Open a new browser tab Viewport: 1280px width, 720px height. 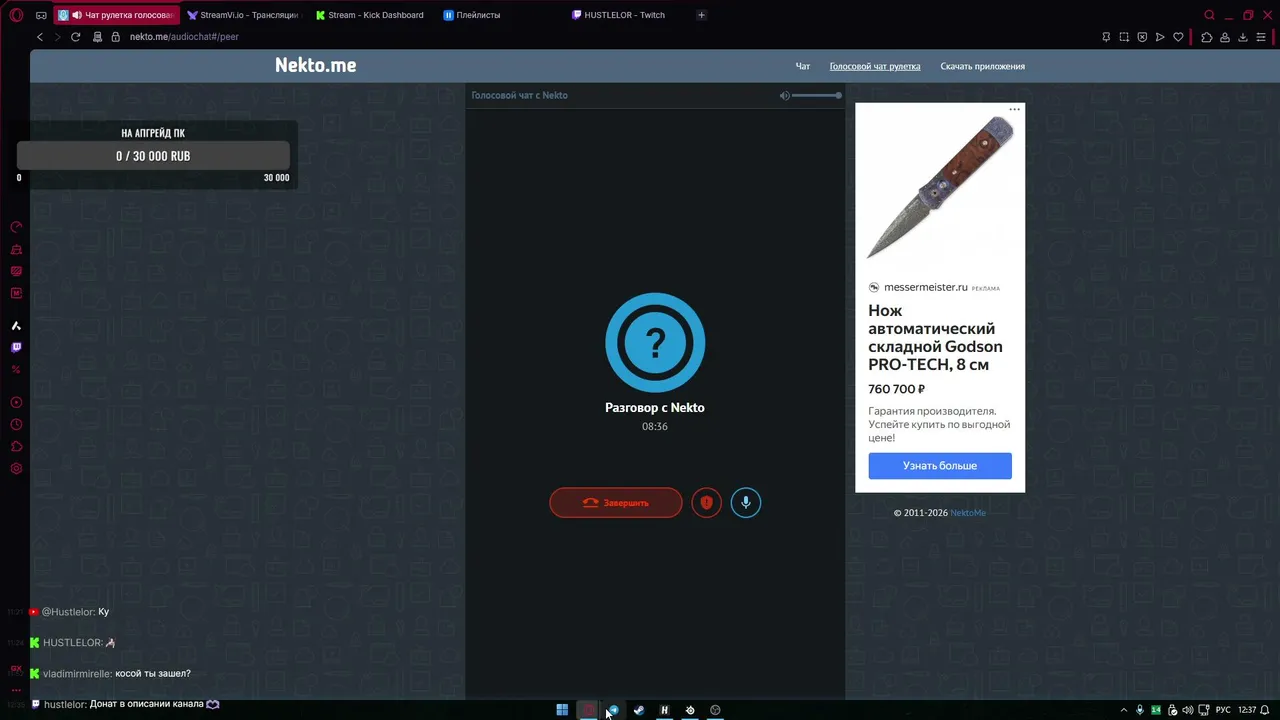pos(701,15)
